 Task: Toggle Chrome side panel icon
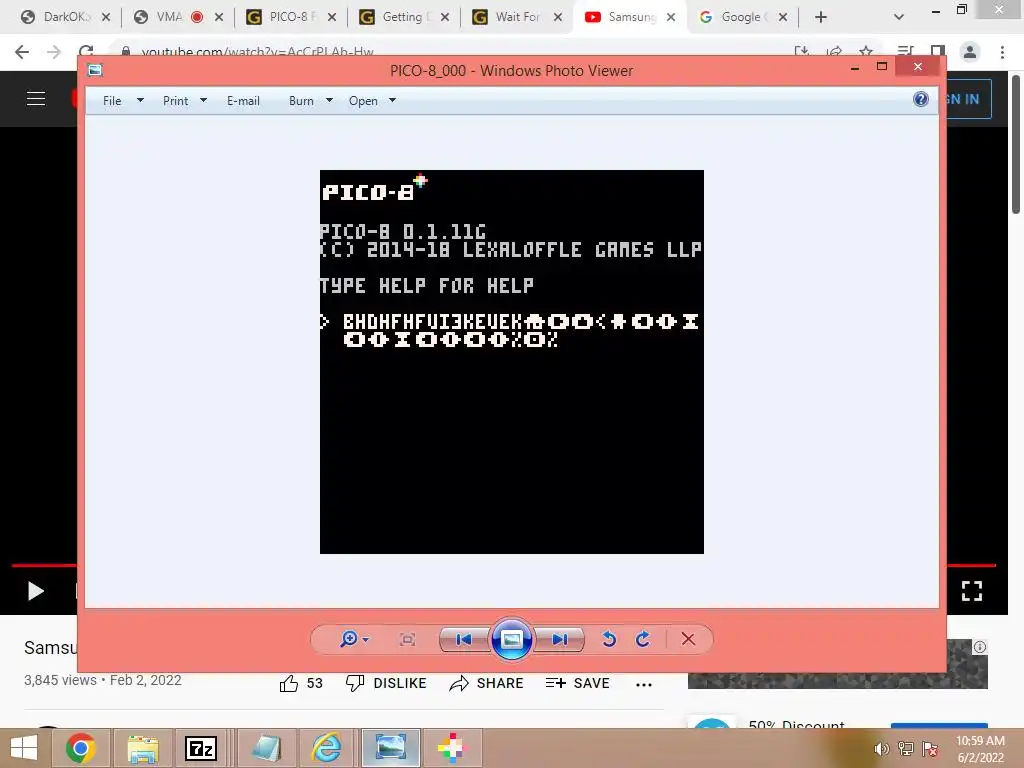(x=938, y=52)
